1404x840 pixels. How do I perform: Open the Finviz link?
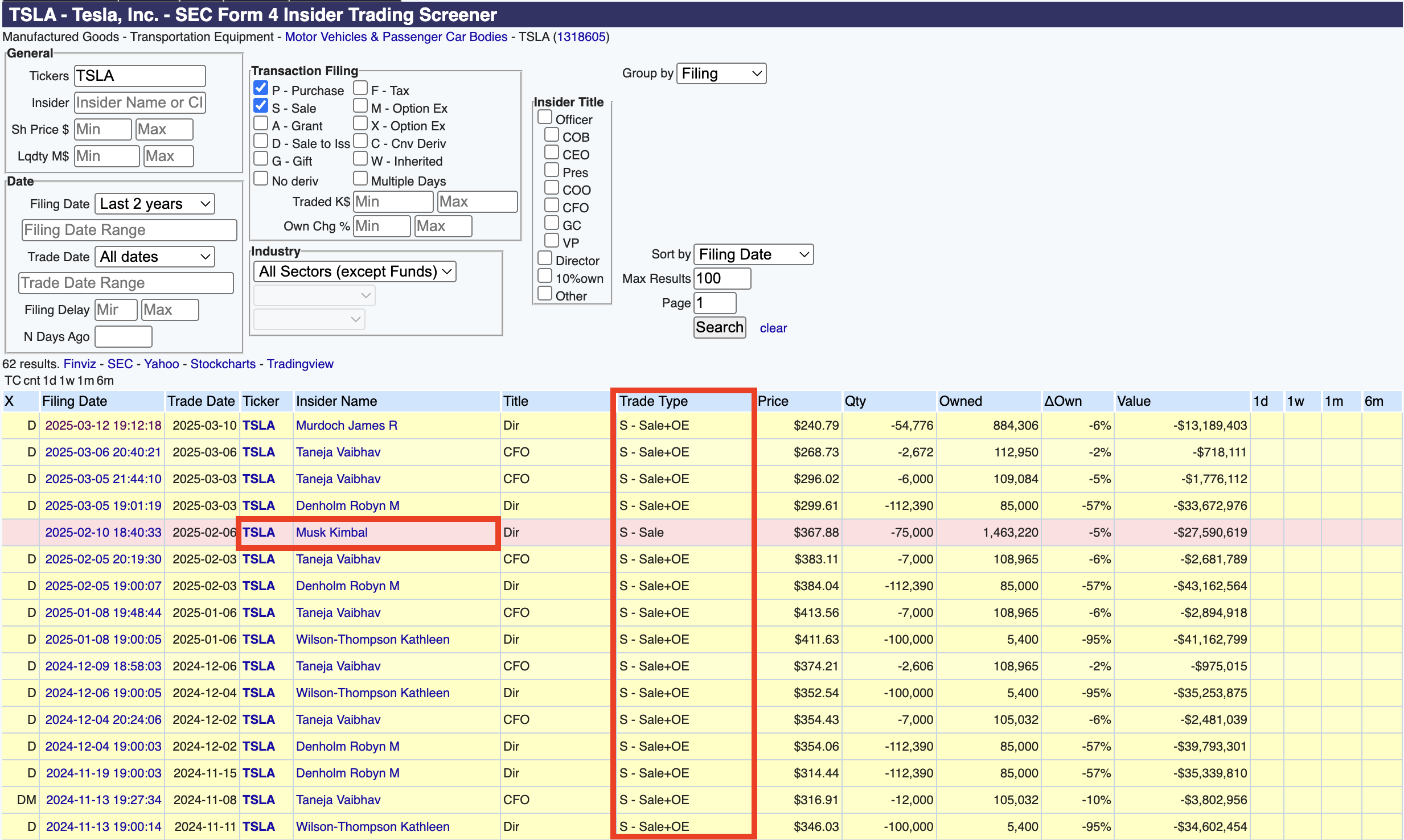(79, 364)
